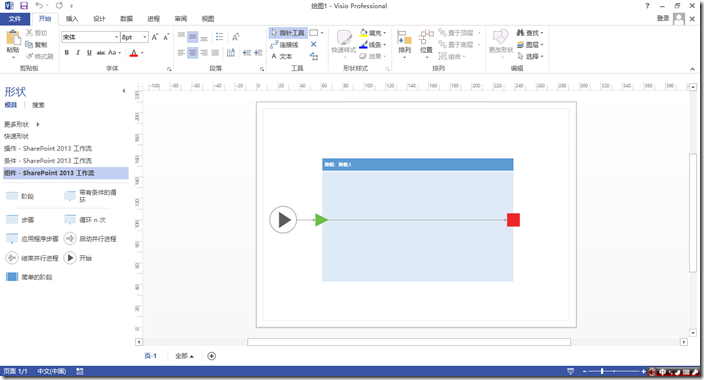Switch to the 审阅 (Review) ribbon tab
Viewport: 704px width, 380px height.
pyautogui.click(x=180, y=18)
